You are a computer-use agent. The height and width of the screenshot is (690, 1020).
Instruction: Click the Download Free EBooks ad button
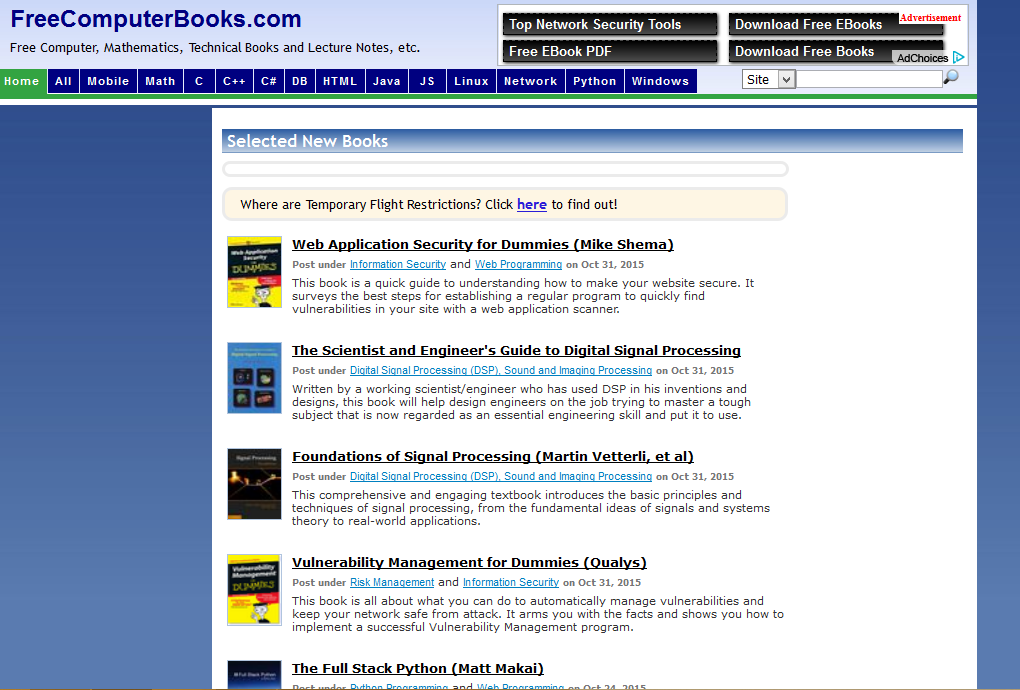coord(835,24)
